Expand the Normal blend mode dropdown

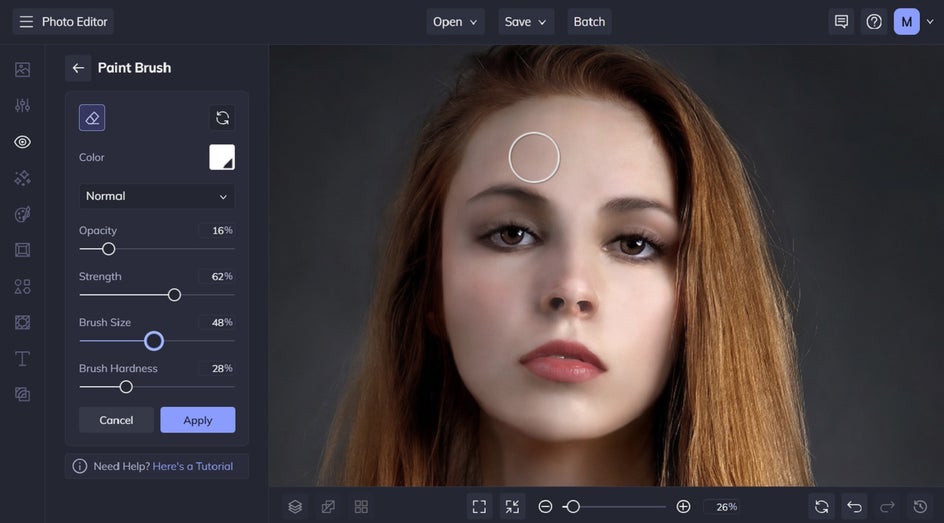pos(157,196)
